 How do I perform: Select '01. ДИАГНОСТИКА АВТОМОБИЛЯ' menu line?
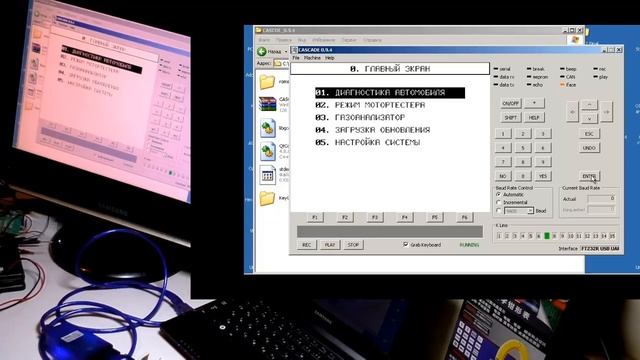pyautogui.click(x=390, y=93)
